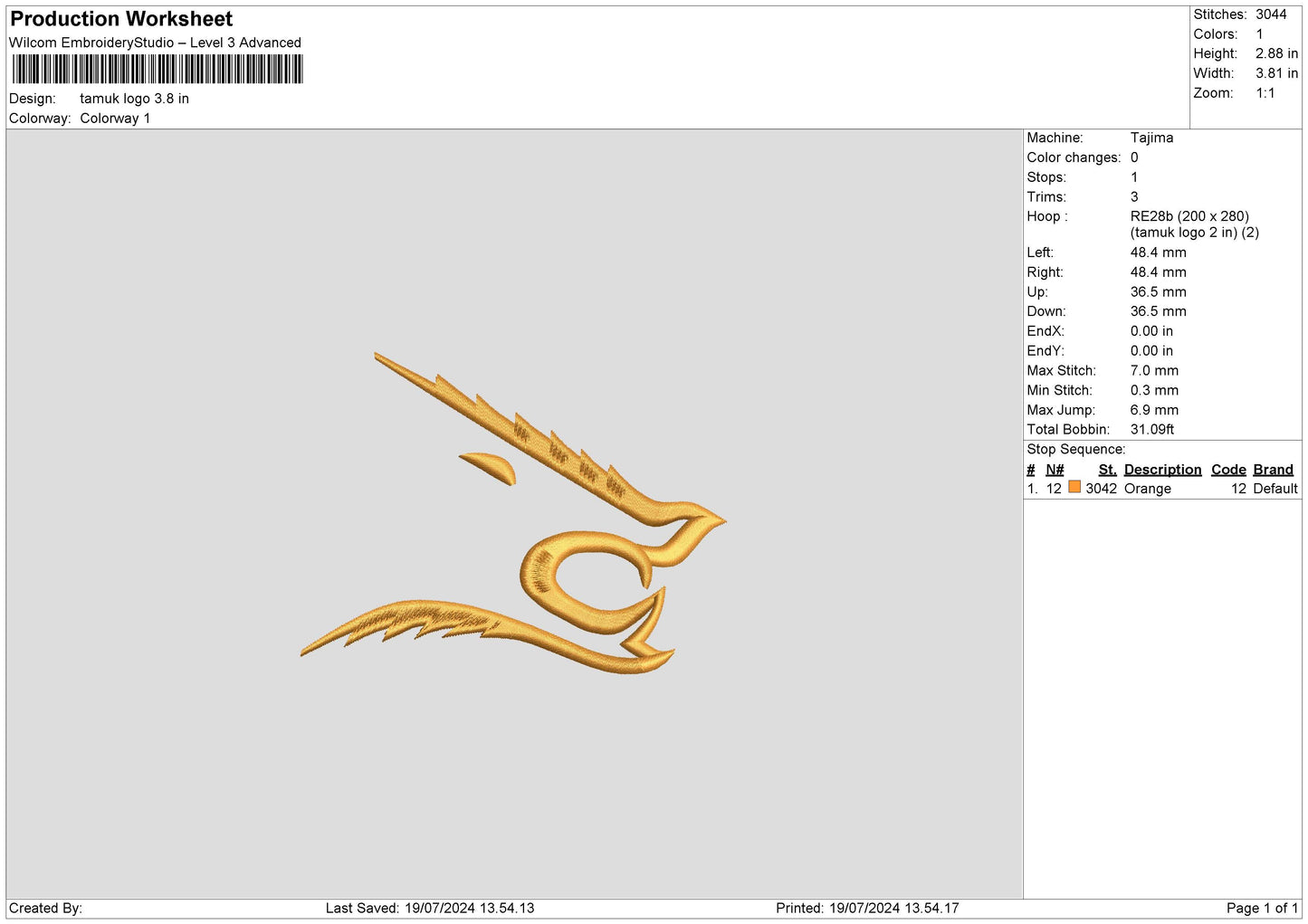Click the Hoop value 'RE28b (200 x 280)'
Viewport: 1308px width, 924px height.
click(x=1189, y=216)
